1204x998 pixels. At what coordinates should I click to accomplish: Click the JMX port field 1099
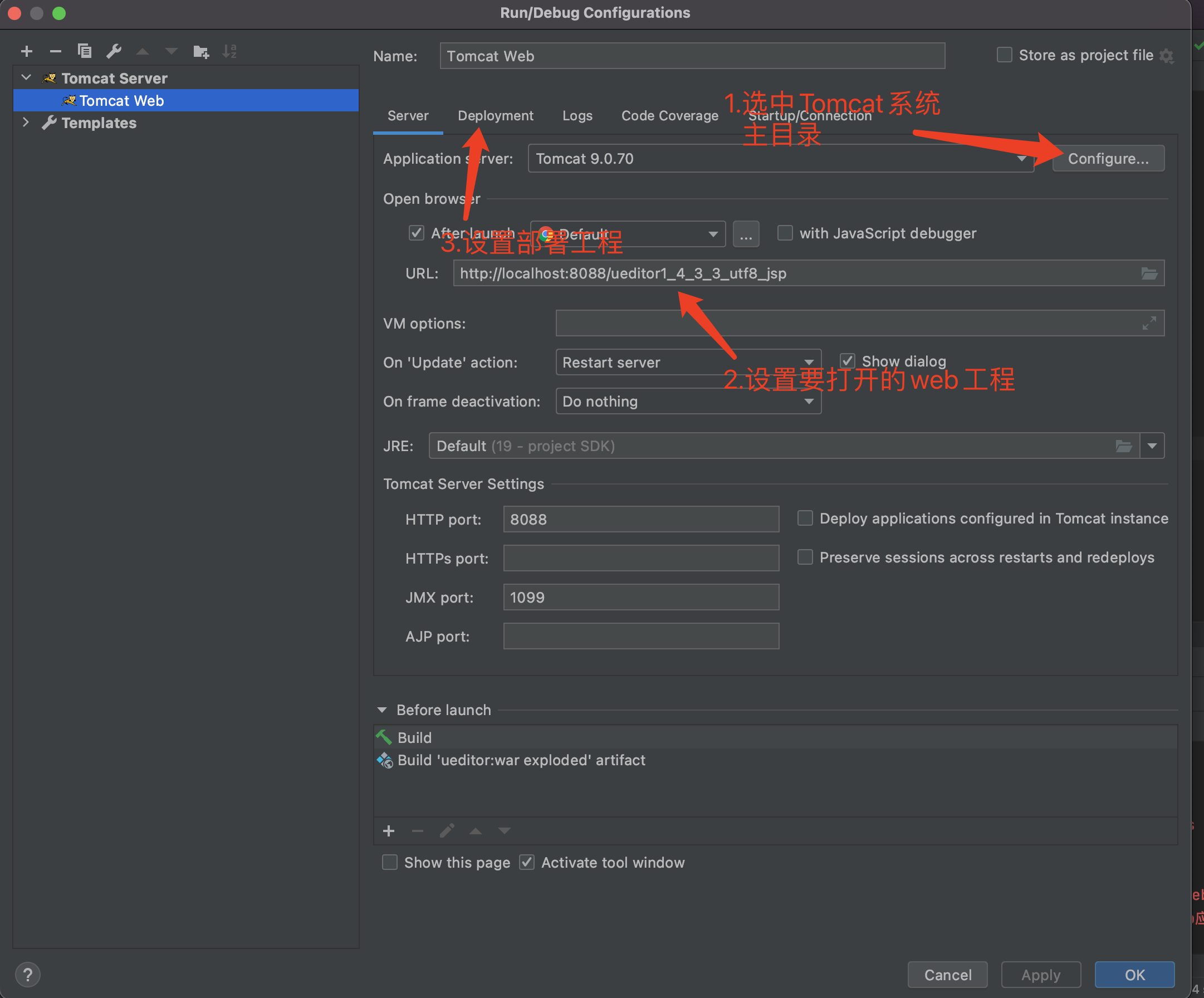641,598
